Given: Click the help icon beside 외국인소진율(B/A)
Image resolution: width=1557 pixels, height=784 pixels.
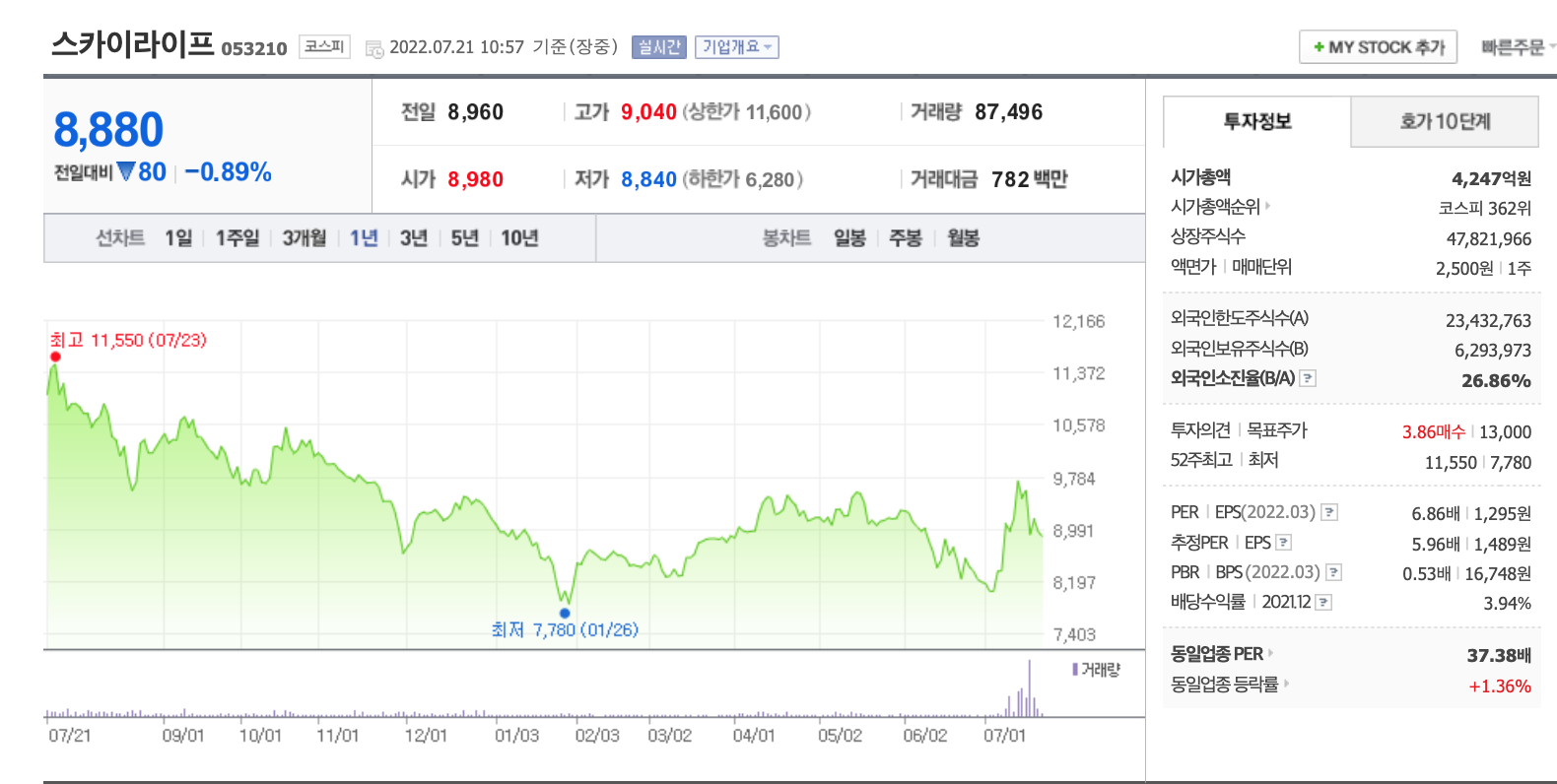Looking at the screenshot, I should pos(1308,378).
